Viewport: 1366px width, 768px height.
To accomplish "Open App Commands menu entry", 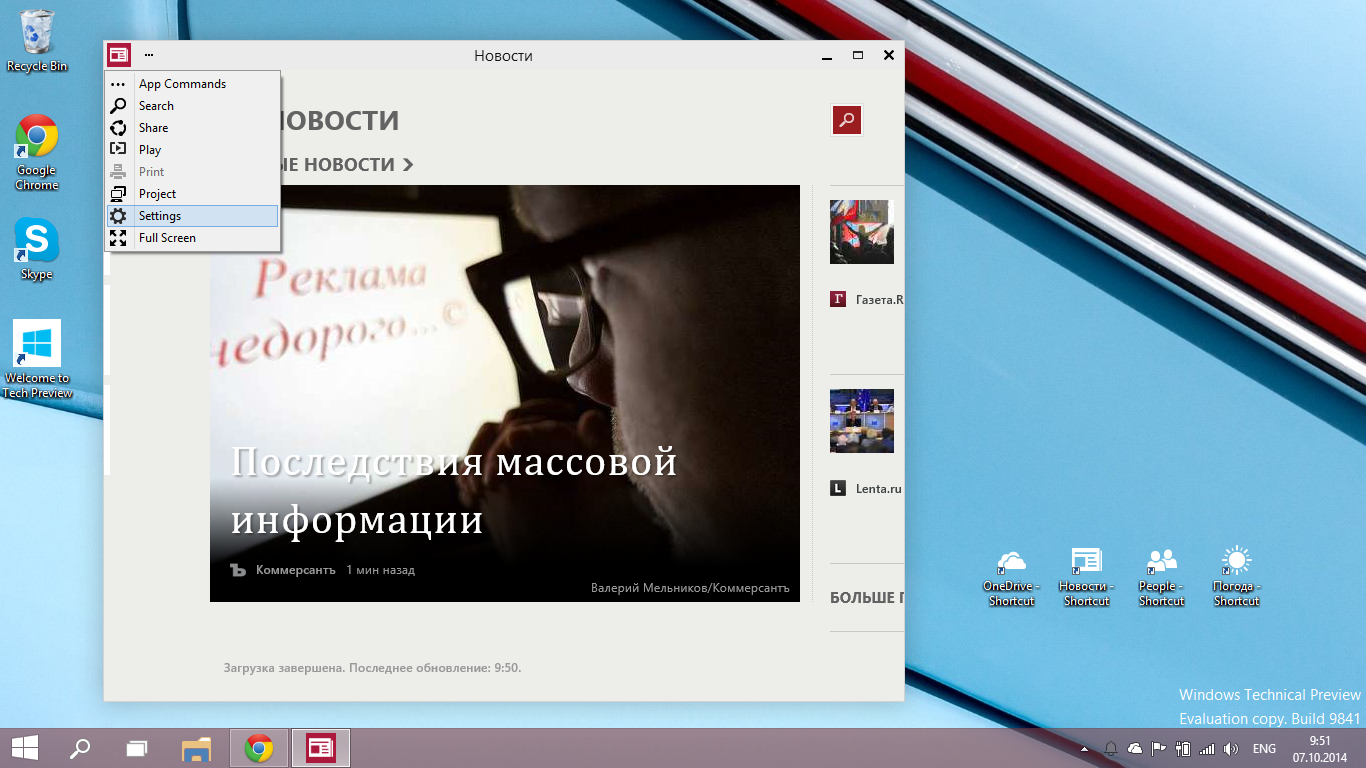I will [x=182, y=84].
